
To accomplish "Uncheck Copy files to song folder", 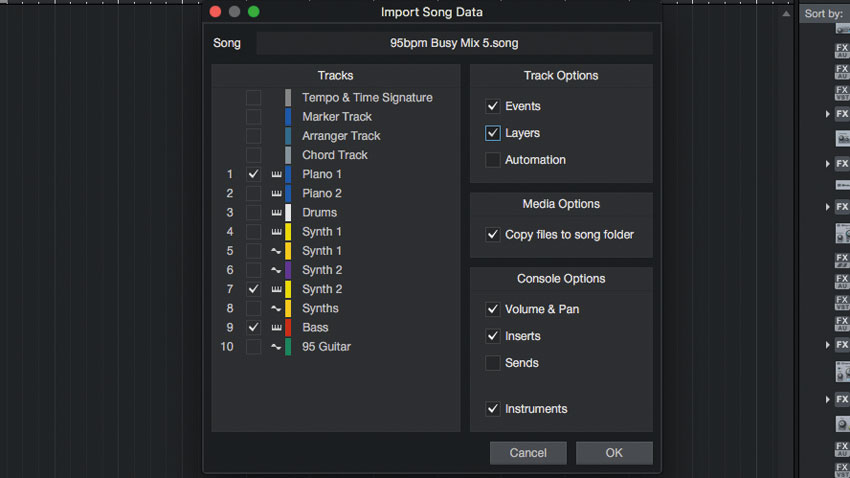I will pyautogui.click(x=493, y=235).
